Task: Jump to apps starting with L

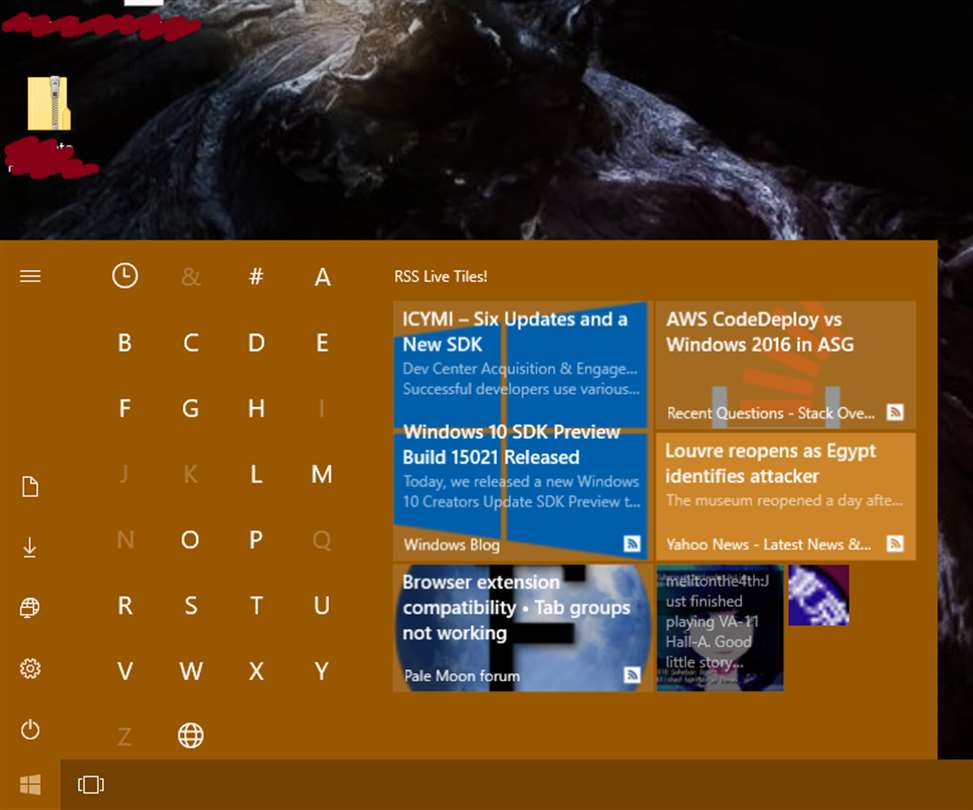Action: 256,474
